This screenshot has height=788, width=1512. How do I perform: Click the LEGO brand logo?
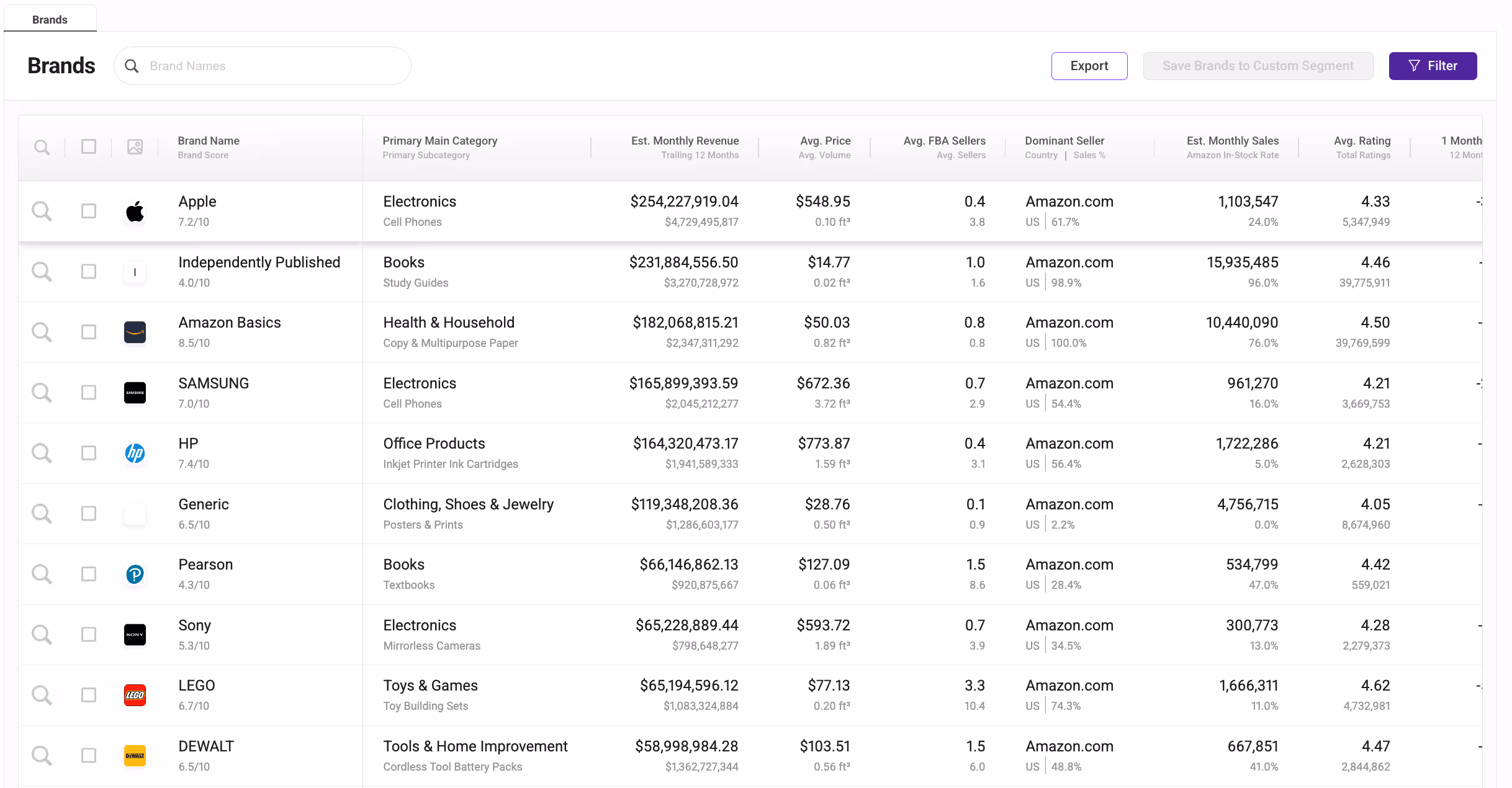coord(135,695)
